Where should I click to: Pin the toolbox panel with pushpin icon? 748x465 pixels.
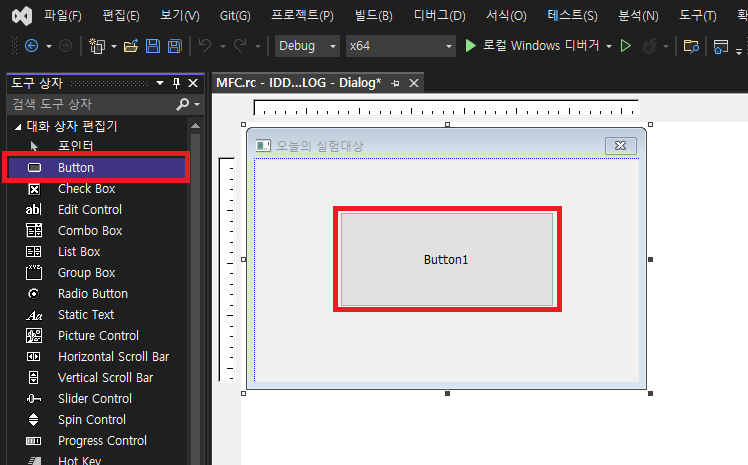pos(177,83)
